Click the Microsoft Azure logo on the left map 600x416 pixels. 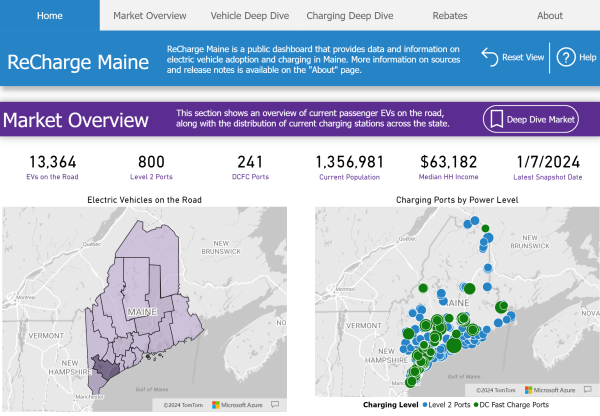tap(216, 405)
